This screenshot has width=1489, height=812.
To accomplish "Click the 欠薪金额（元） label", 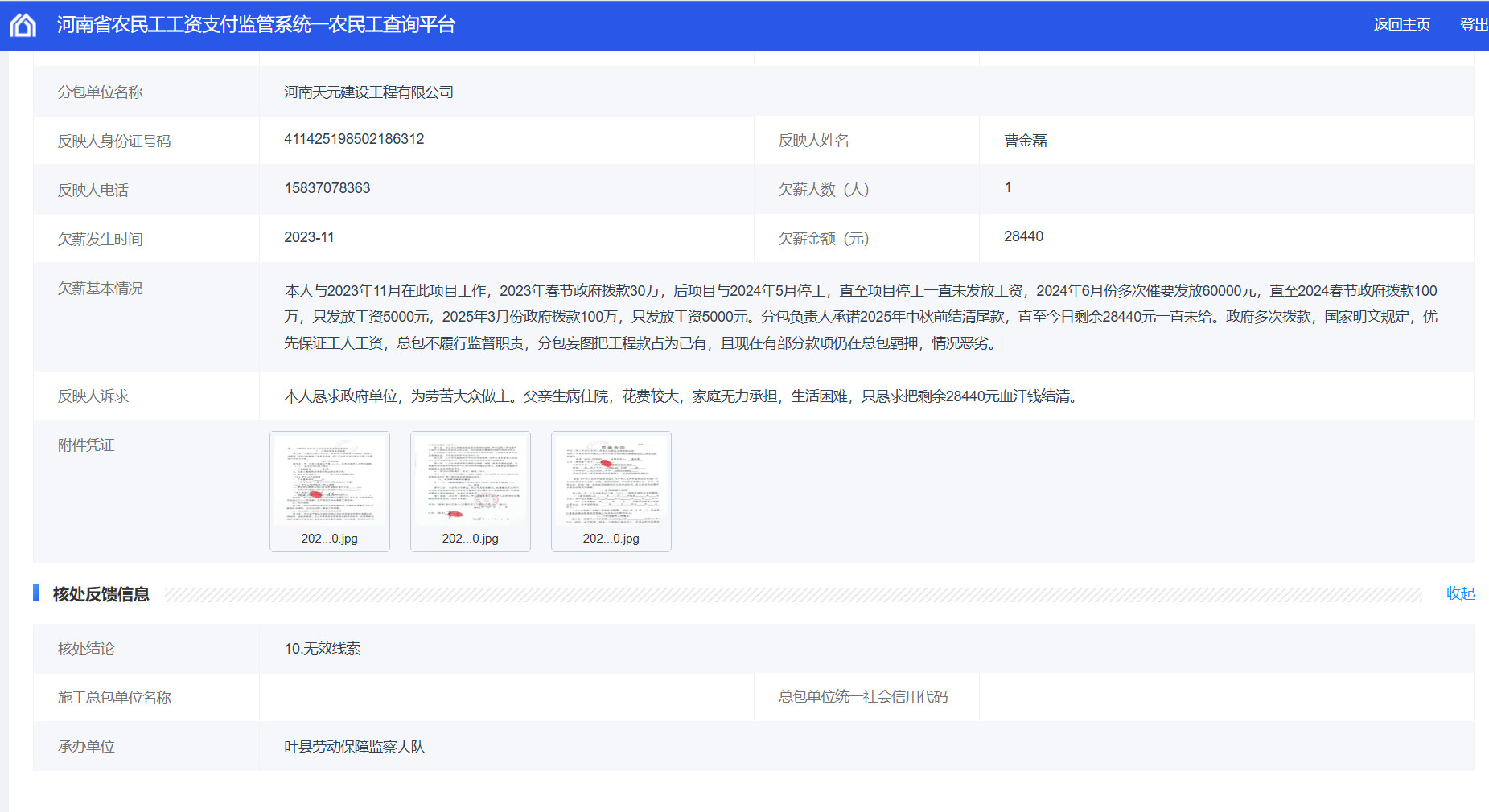I will pyautogui.click(x=824, y=239).
